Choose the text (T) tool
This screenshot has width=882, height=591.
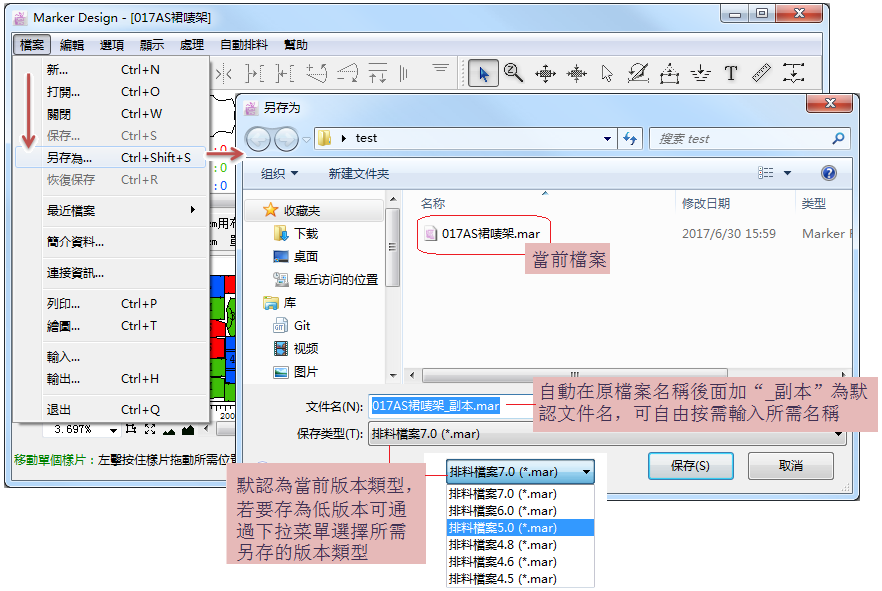(x=731, y=73)
